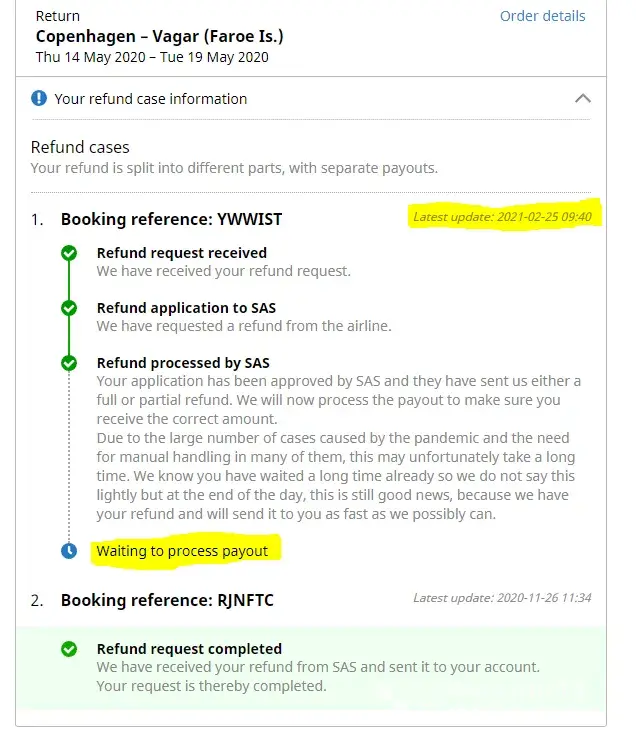This screenshot has height=743, width=636.
Task: Click the 'Your refund case information' header text
Action: (150, 99)
